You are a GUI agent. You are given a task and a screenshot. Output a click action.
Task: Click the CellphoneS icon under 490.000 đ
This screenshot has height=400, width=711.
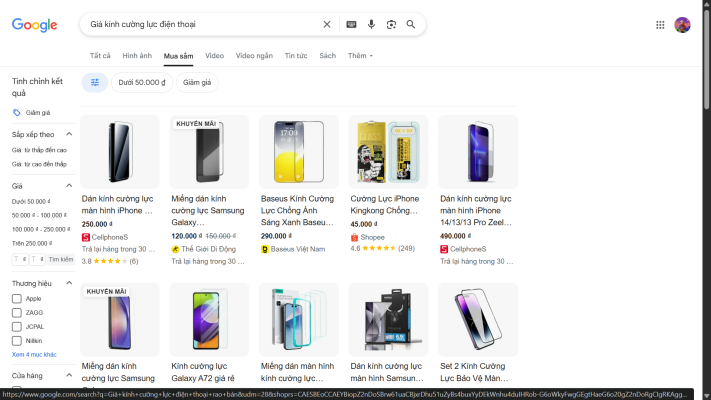point(444,249)
